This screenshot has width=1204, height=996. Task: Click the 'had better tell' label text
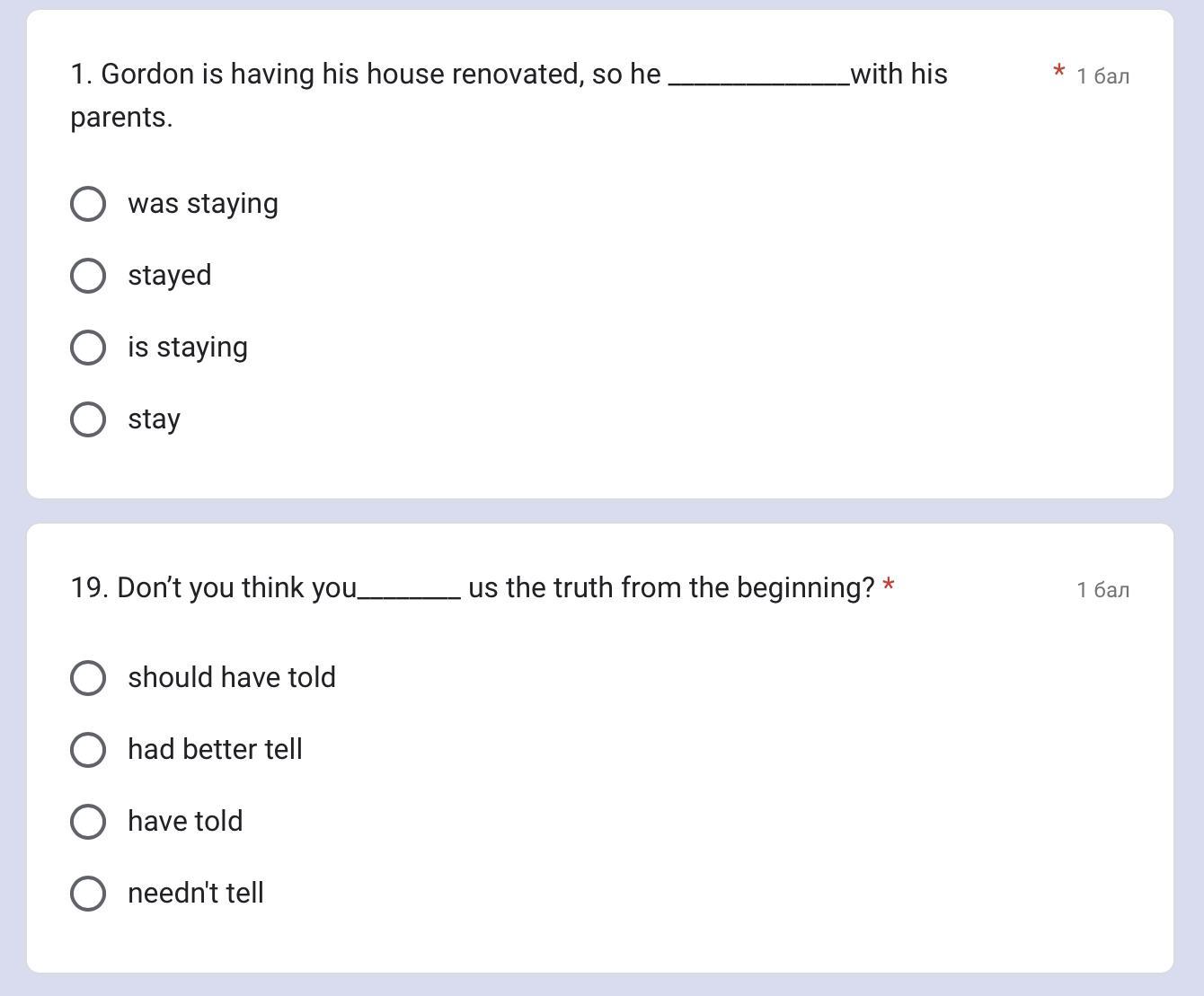215,750
